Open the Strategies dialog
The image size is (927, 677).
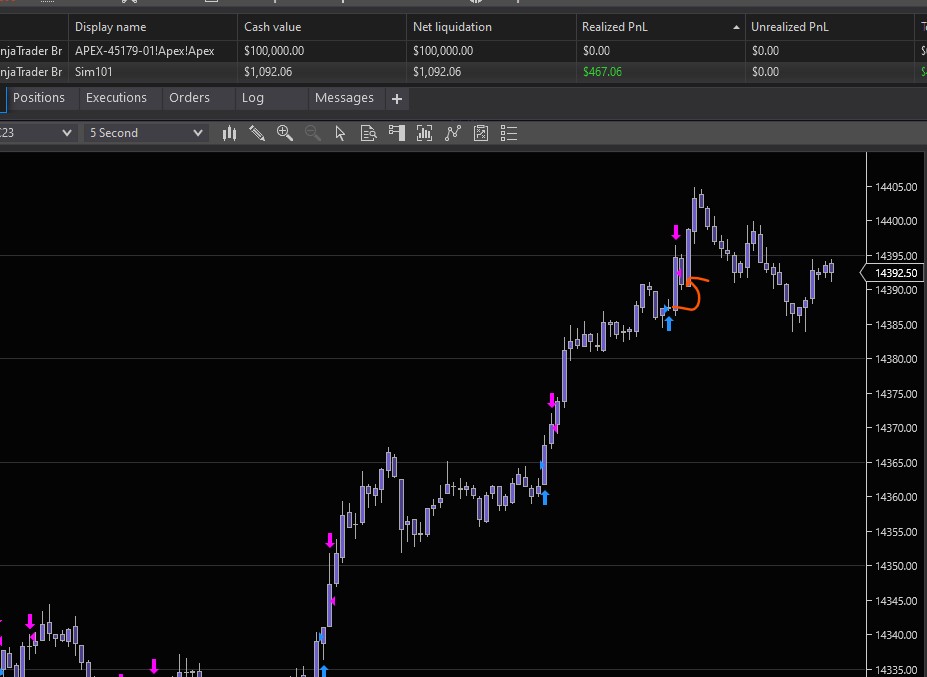point(480,133)
